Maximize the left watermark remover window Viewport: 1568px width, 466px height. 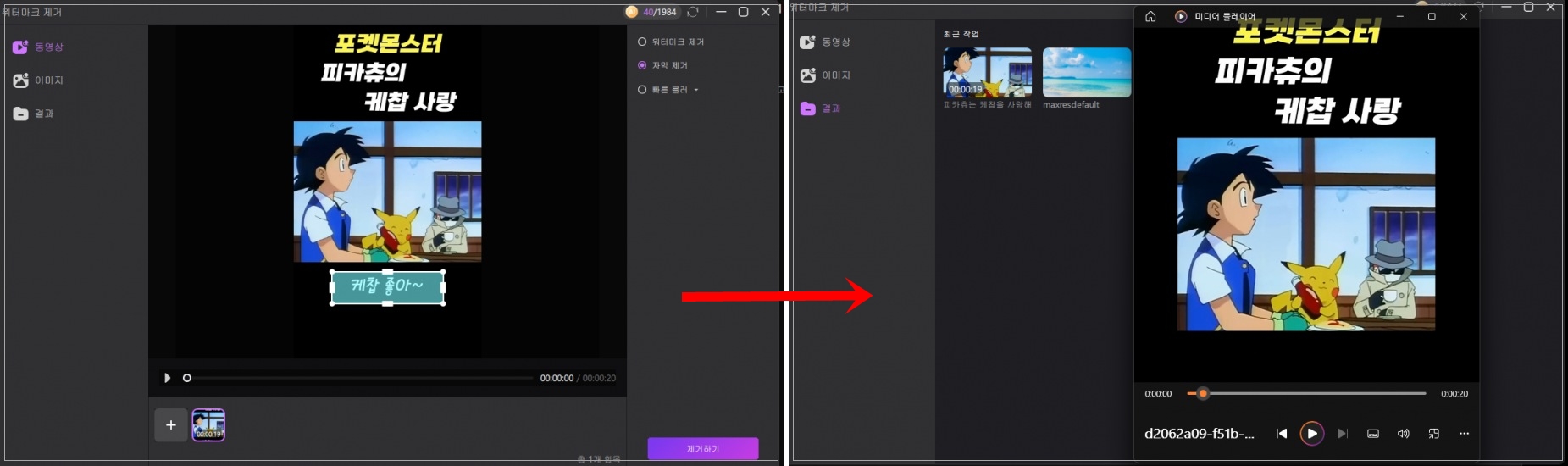(744, 12)
